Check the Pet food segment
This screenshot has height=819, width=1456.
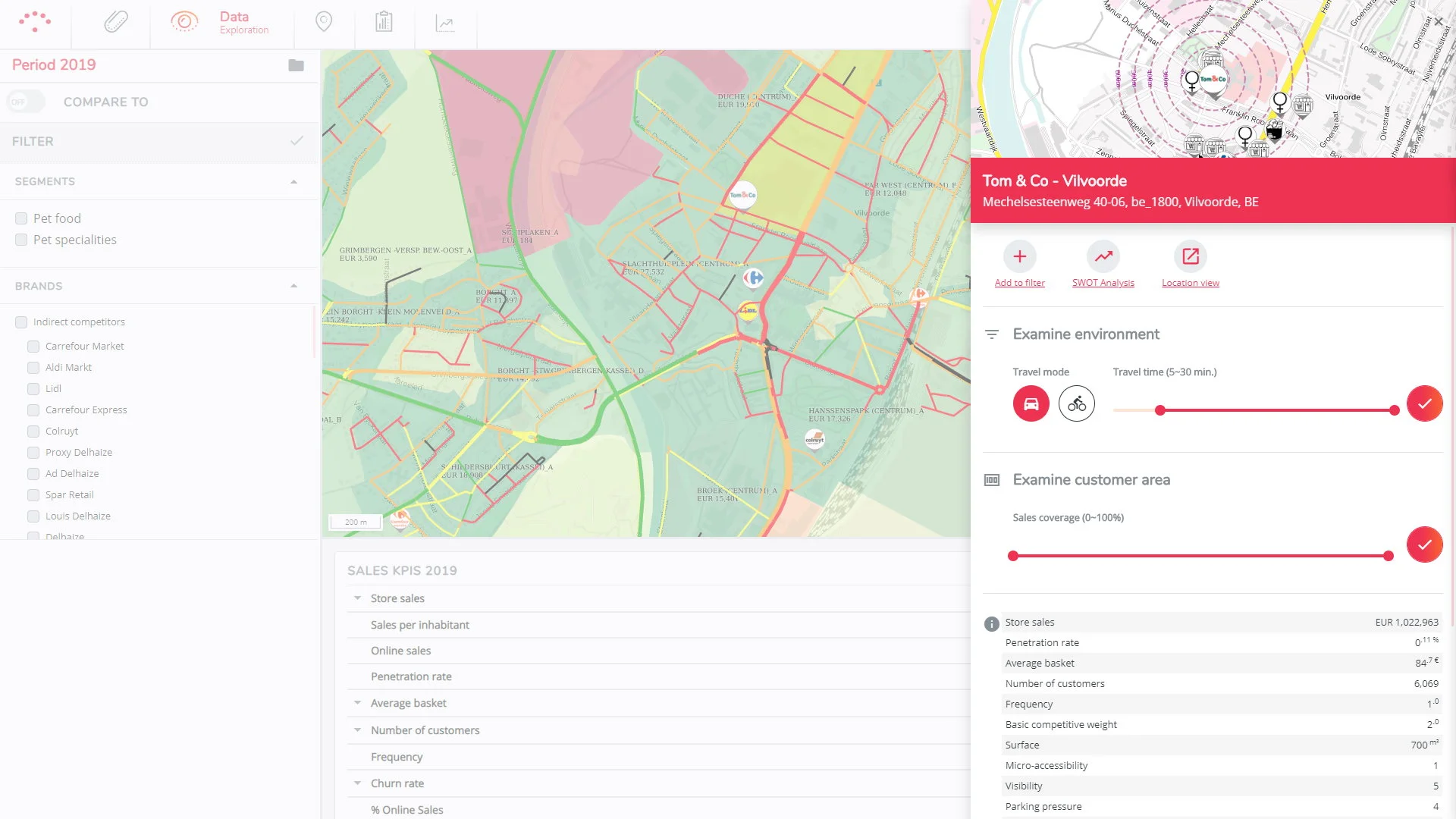point(21,218)
